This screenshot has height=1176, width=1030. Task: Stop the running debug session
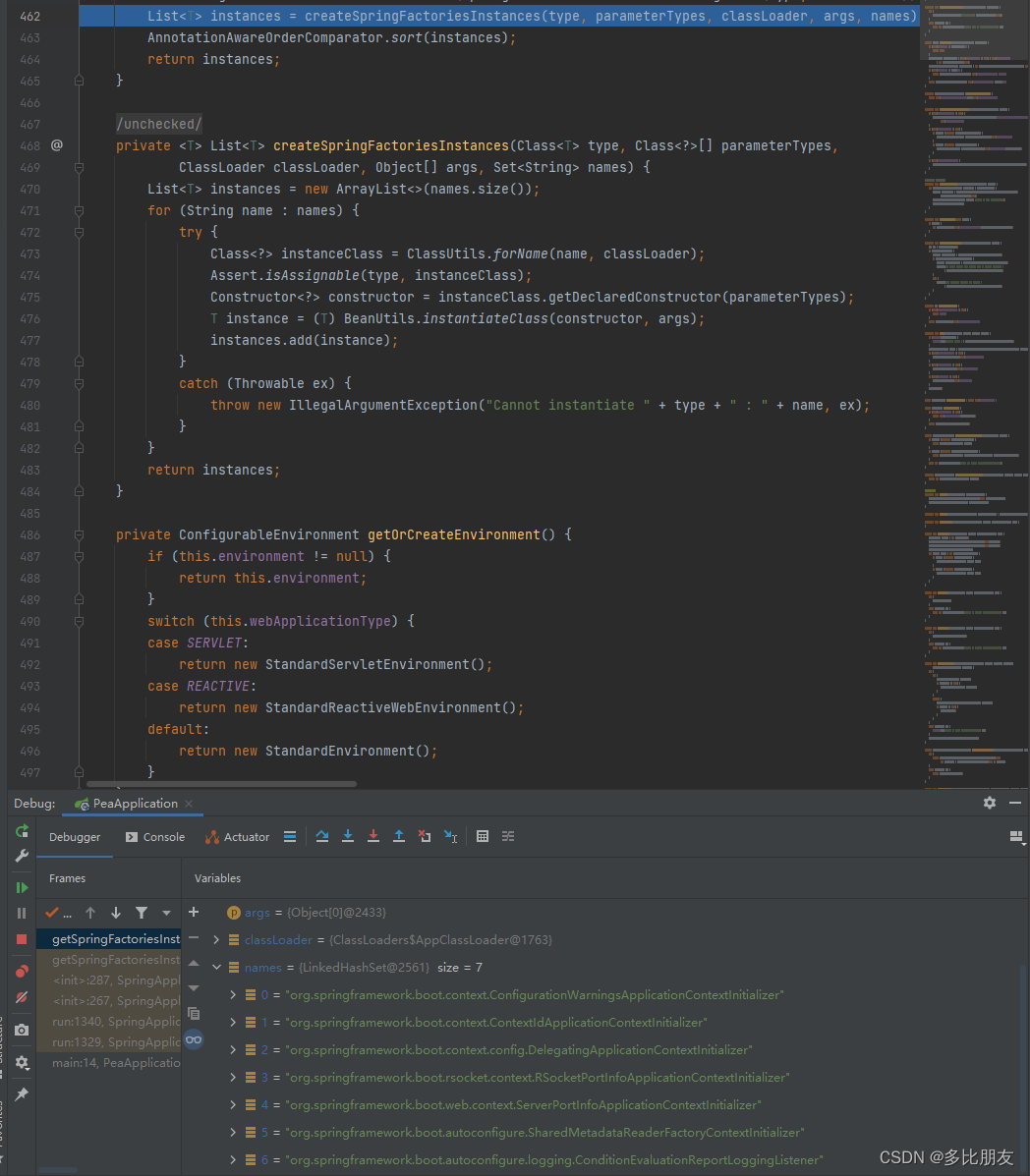pyautogui.click(x=22, y=936)
